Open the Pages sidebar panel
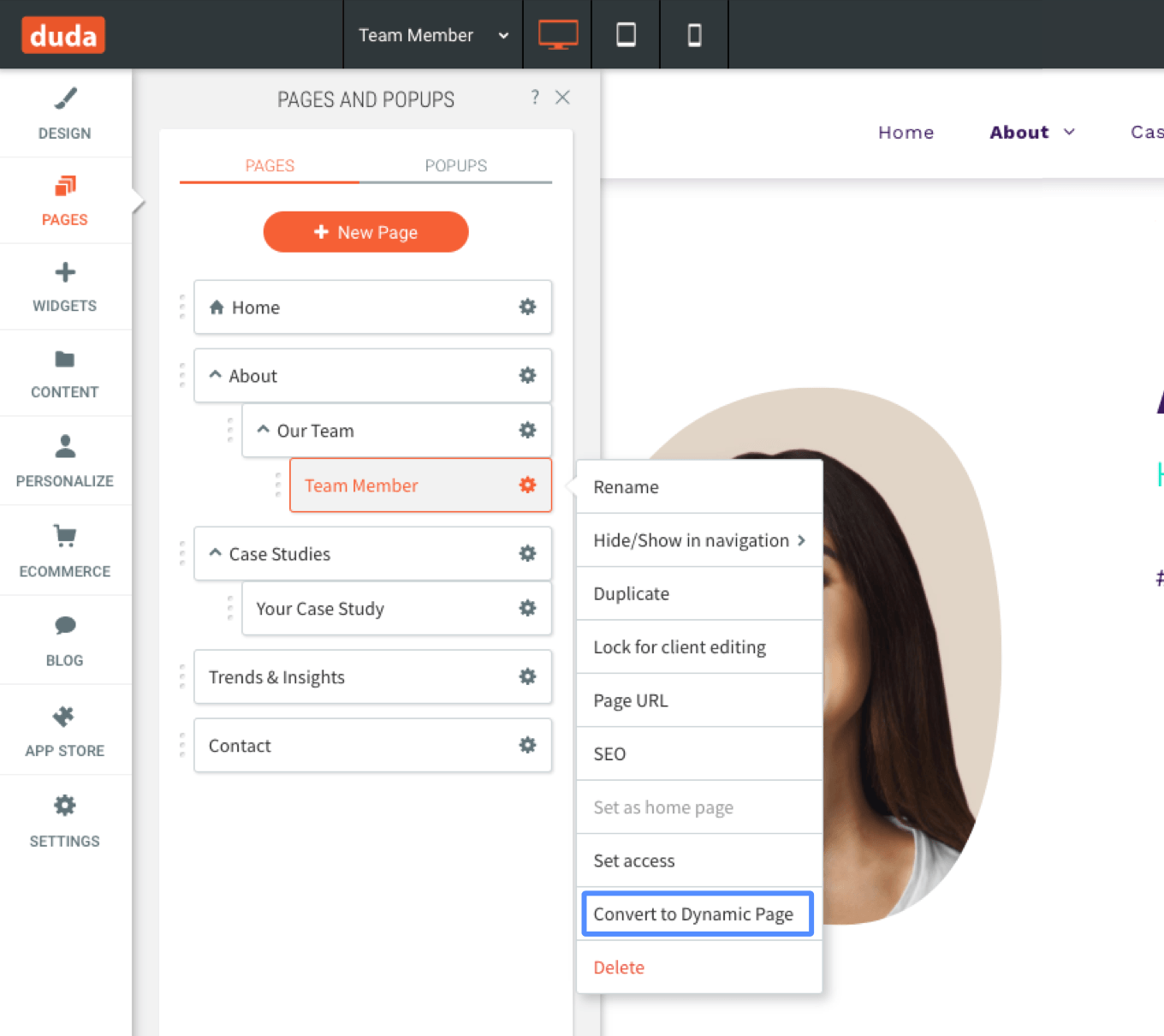 [65, 201]
